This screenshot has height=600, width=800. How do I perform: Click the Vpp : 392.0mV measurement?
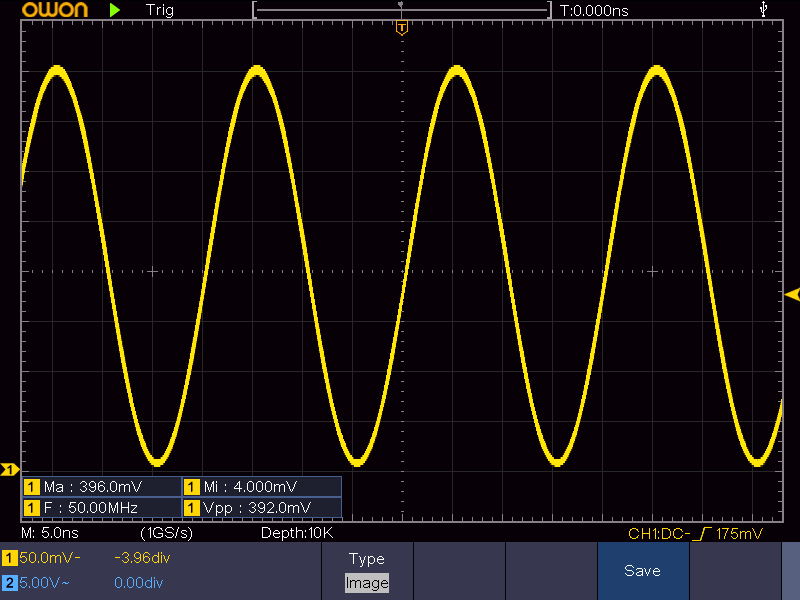(262, 508)
